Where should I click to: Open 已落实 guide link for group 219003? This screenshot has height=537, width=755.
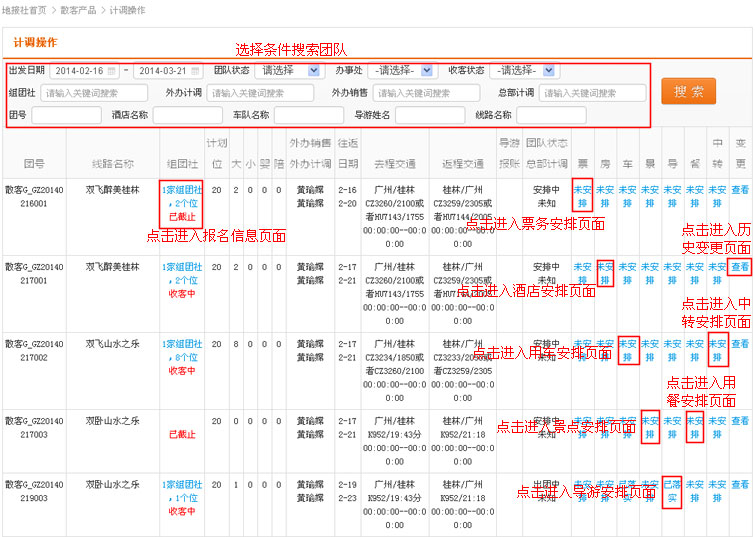[672, 490]
